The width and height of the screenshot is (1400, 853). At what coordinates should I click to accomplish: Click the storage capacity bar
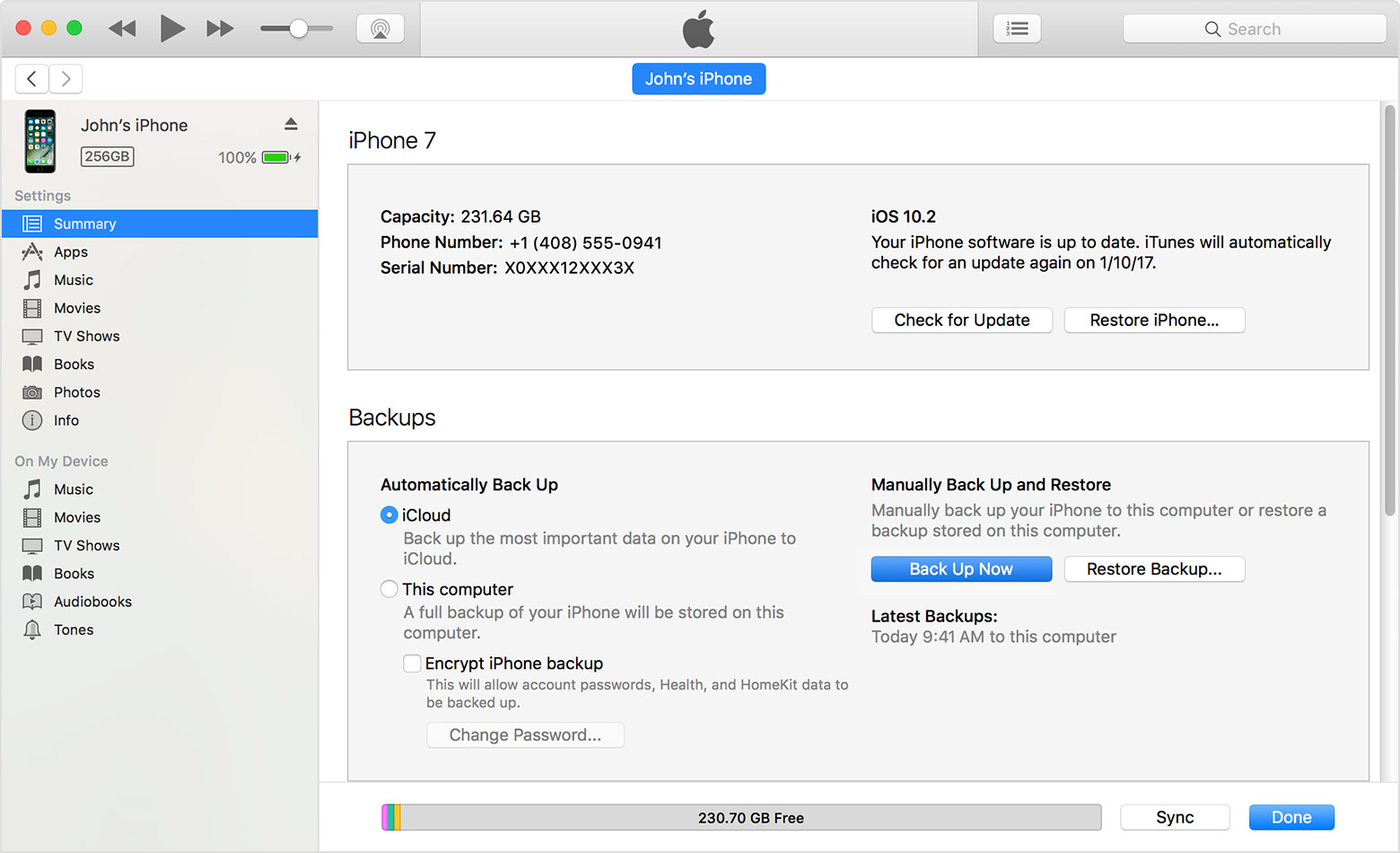[741, 817]
